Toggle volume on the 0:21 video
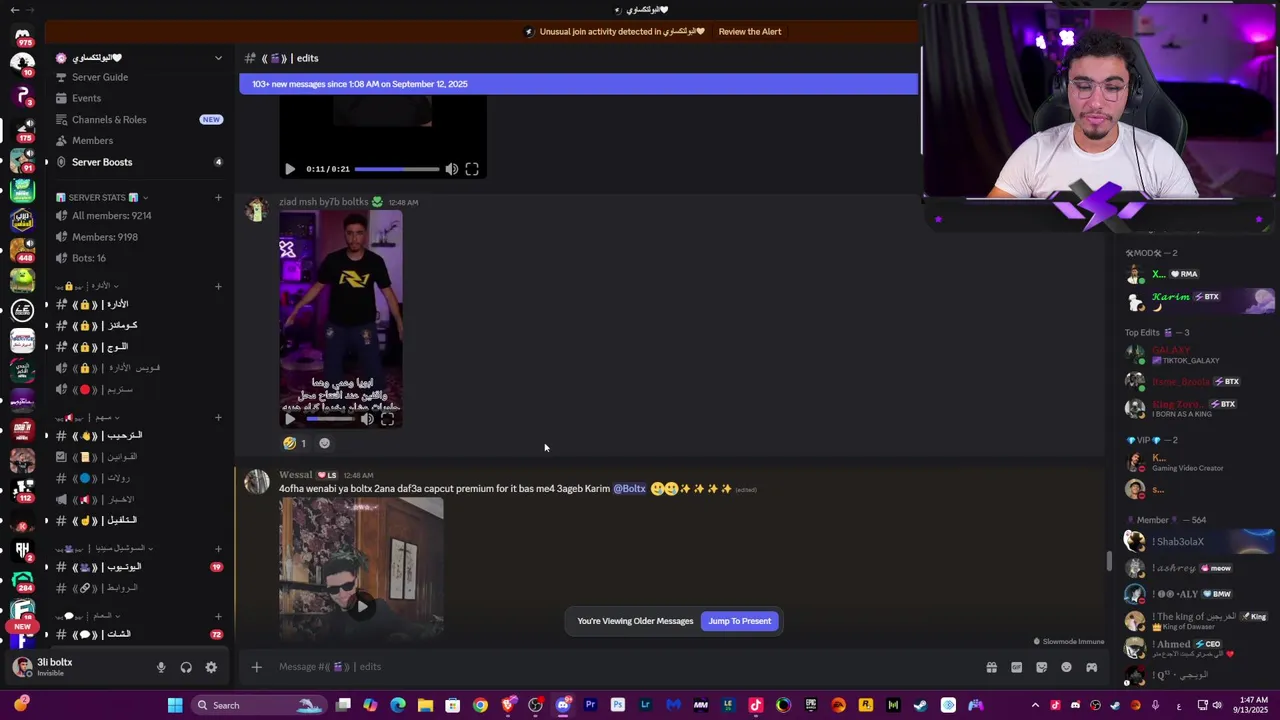Viewport: 1280px width, 720px height. tap(452, 169)
